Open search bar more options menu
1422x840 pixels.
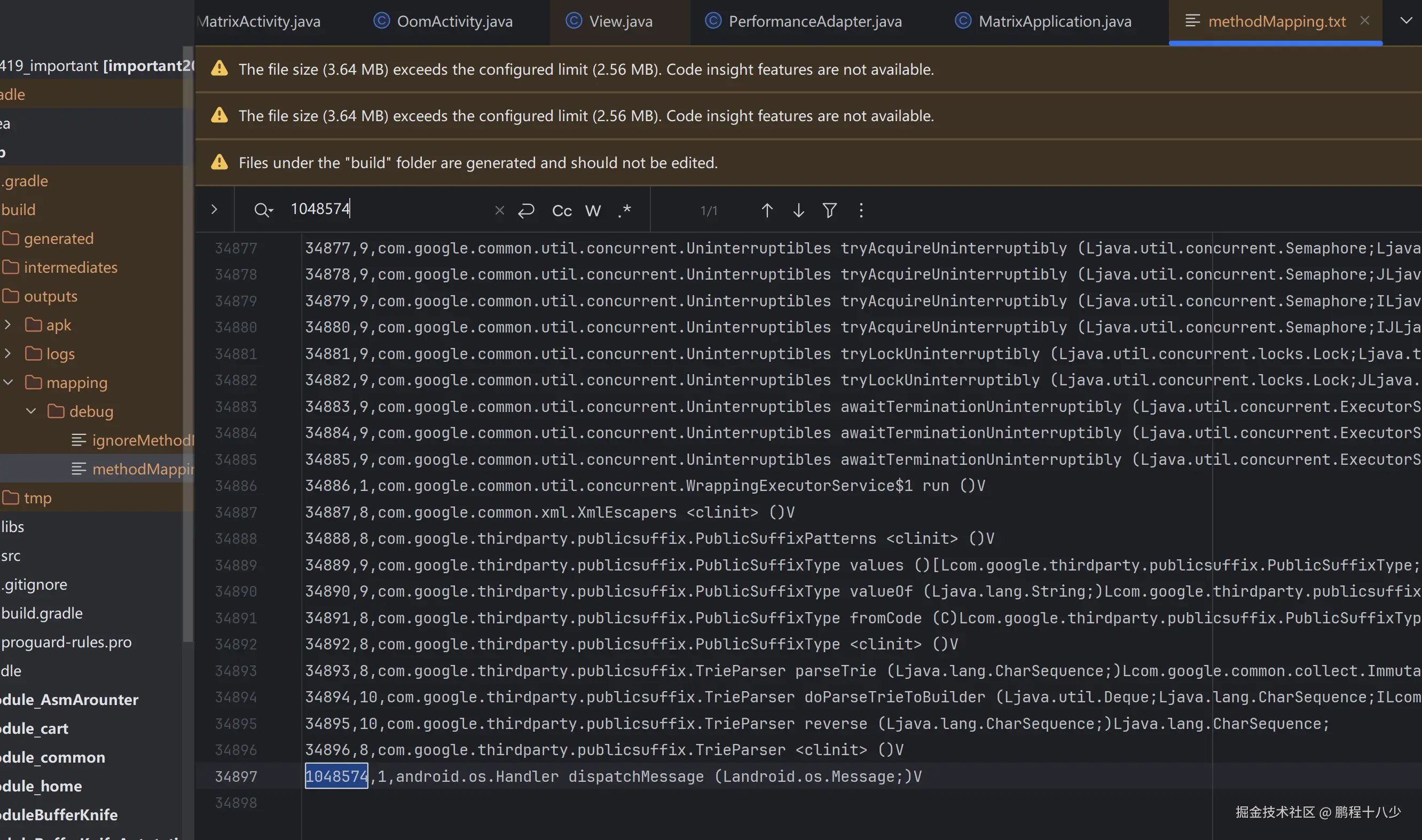click(861, 211)
